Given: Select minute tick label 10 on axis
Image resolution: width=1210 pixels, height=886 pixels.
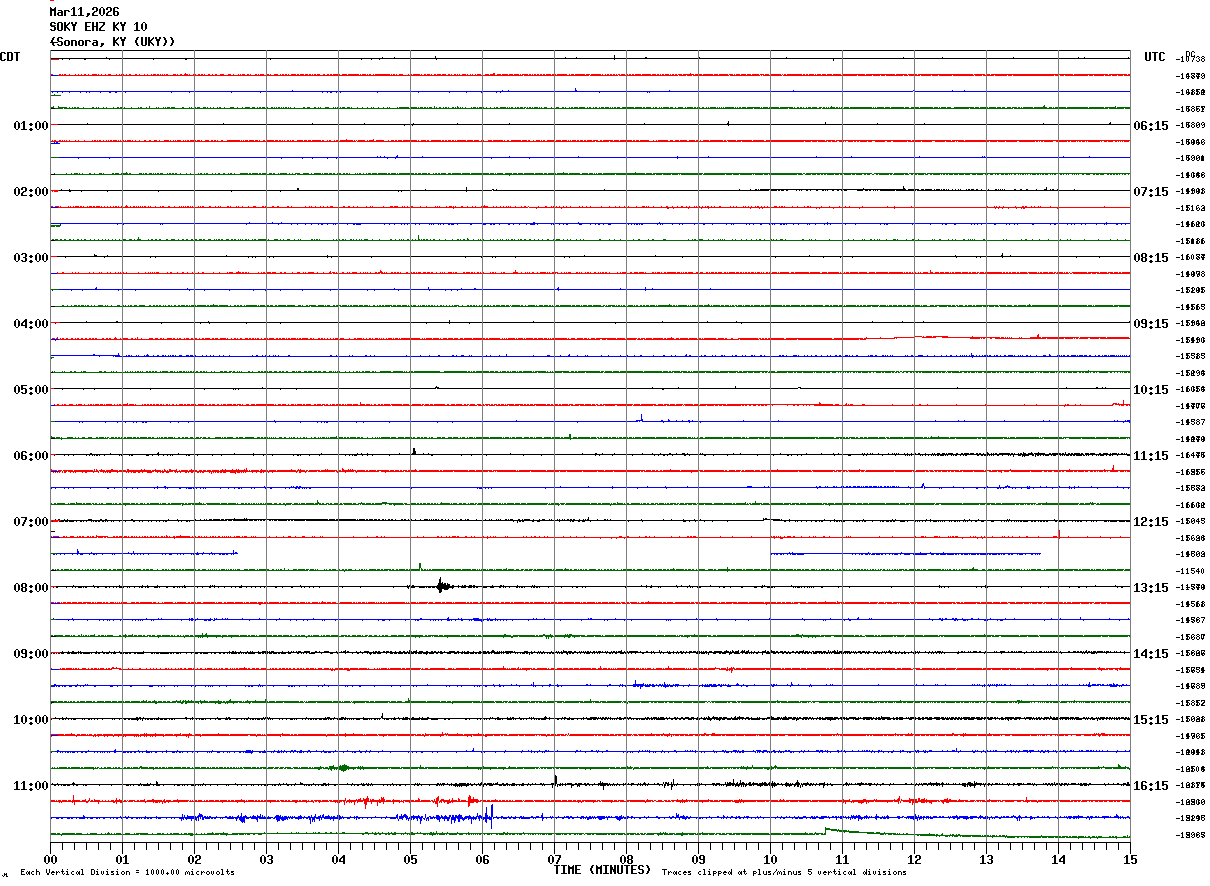Looking at the screenshot, I should [x=770, y=859].
